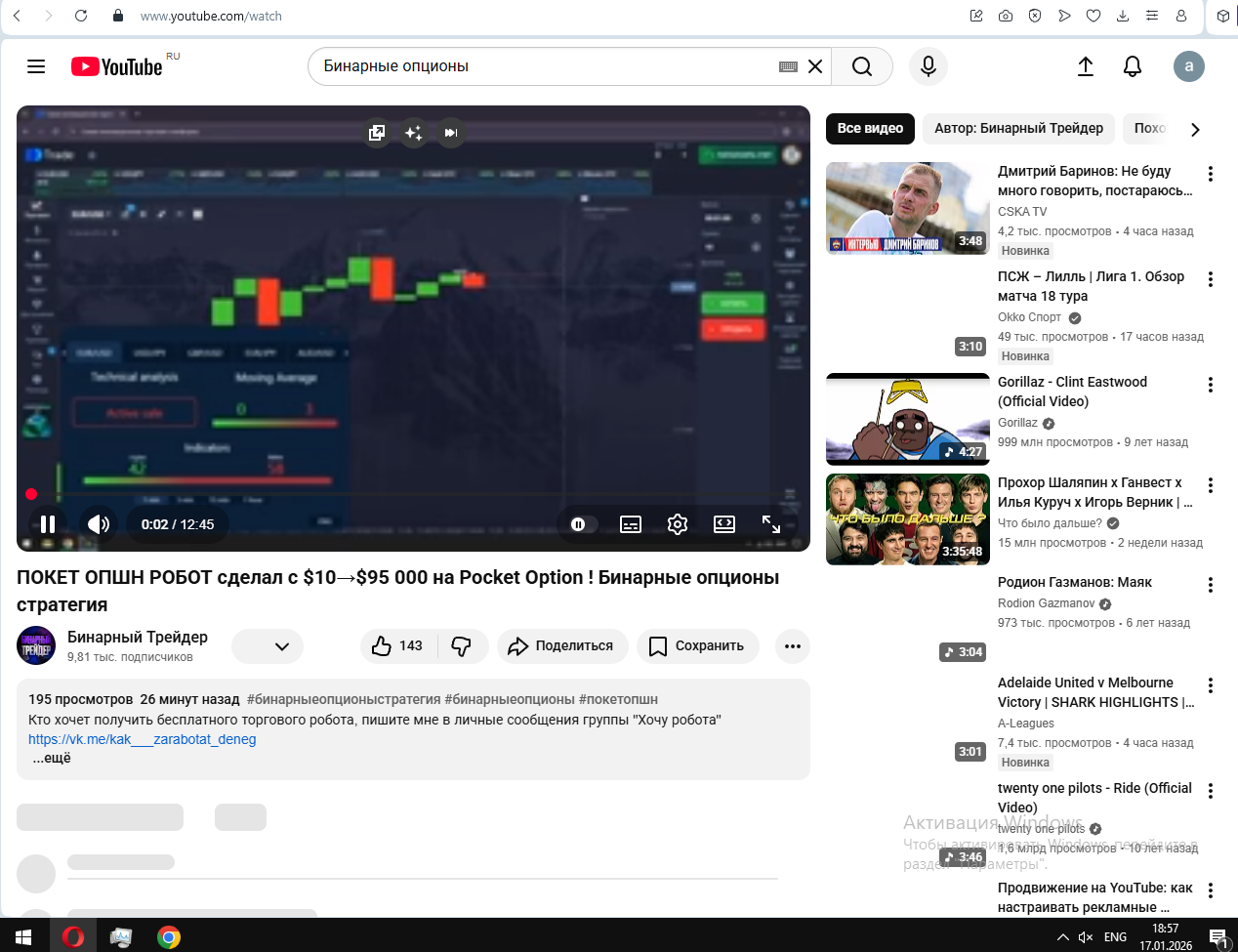This screenshot has width=1238, height=952.
Task: Enter fullscreen mode in the player
Action: click(x=771, y=524)
